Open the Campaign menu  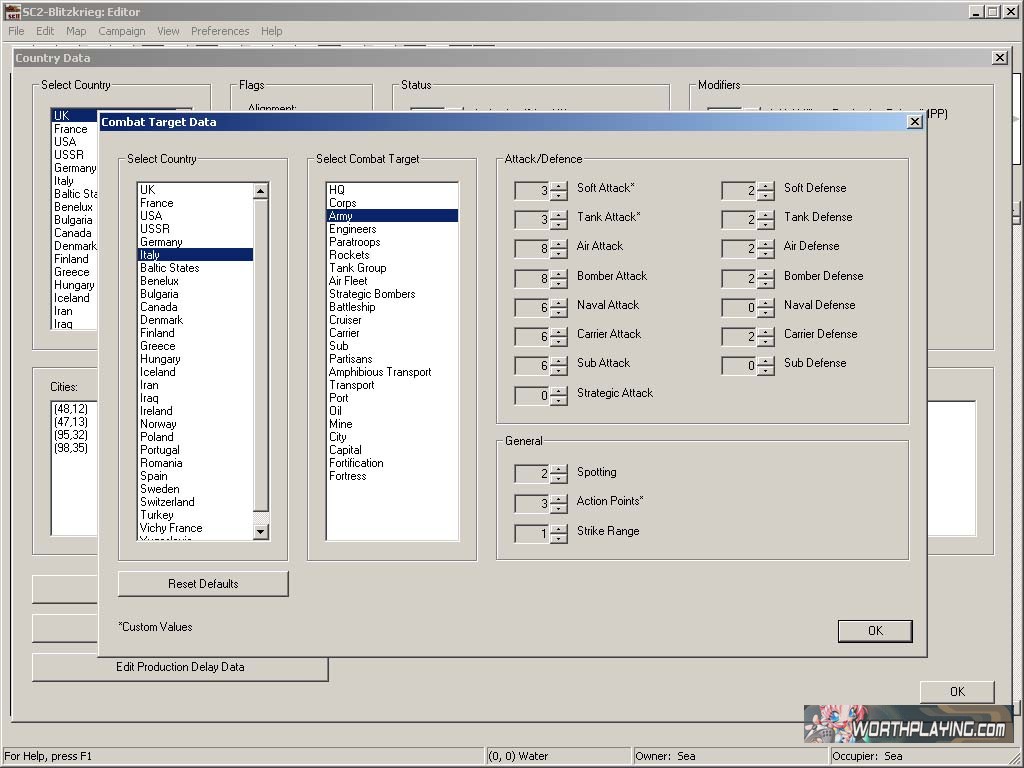coord(121,31)
